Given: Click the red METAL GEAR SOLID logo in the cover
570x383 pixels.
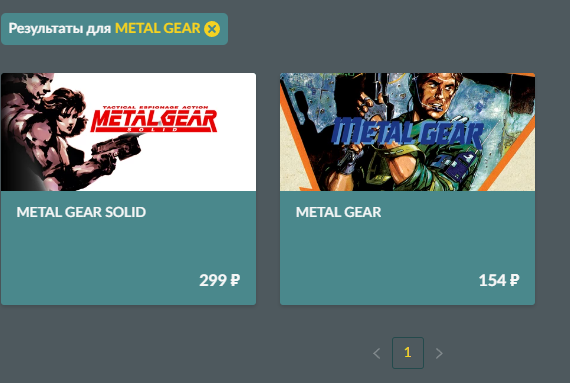Looking at the screenshot, I should [x=154, y=121].
